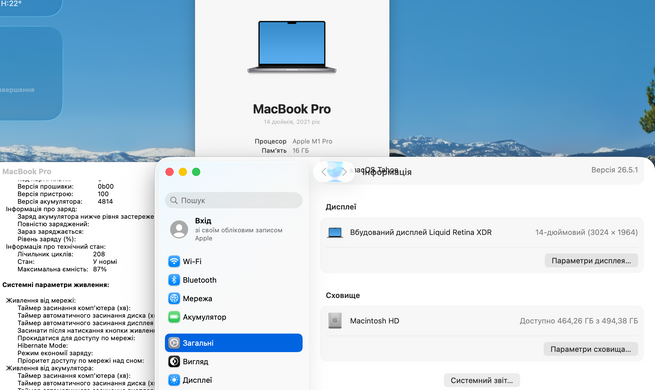Click '14-дюймовий (3024 × 1964)' value
The width and height of the screenshot is (655, 390).
point(586,232)
